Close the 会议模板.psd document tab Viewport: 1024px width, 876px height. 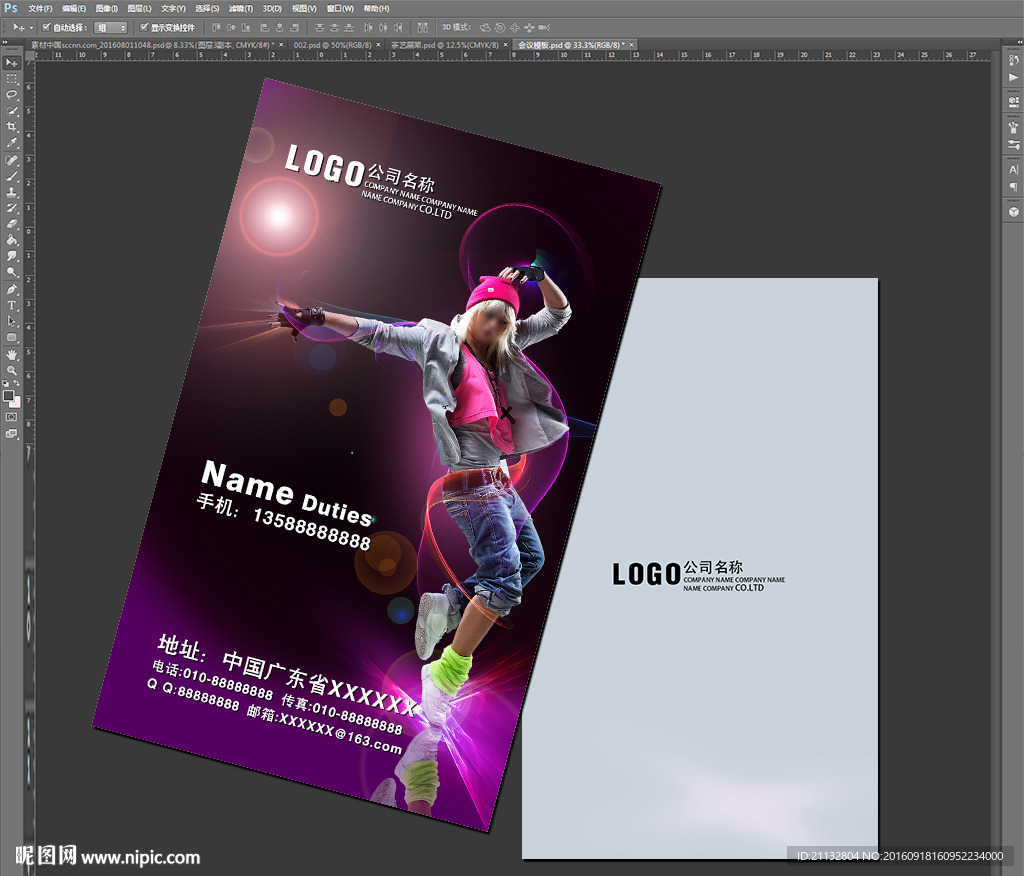pos(632,45)
